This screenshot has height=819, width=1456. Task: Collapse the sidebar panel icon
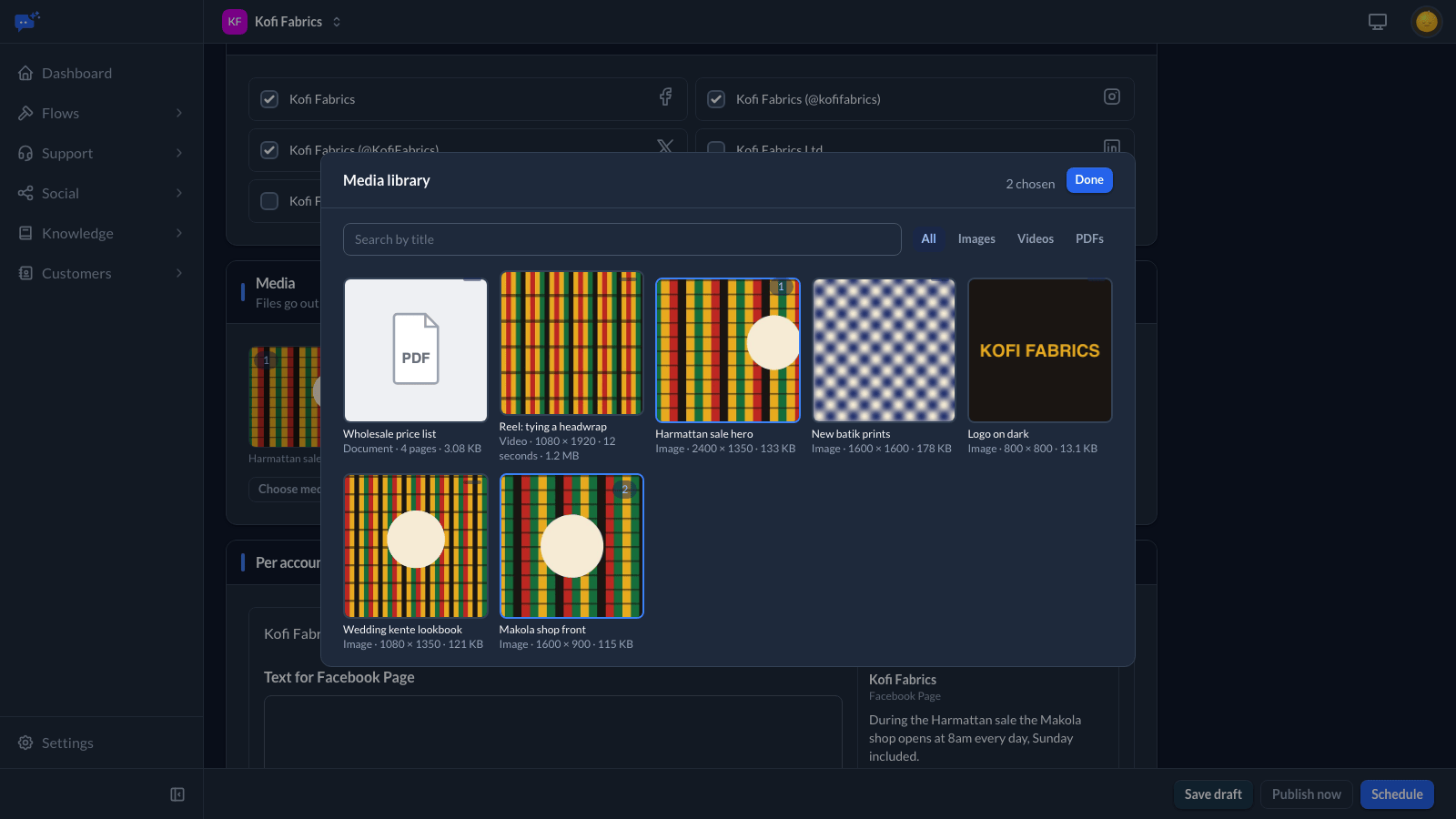click(177, 794)
